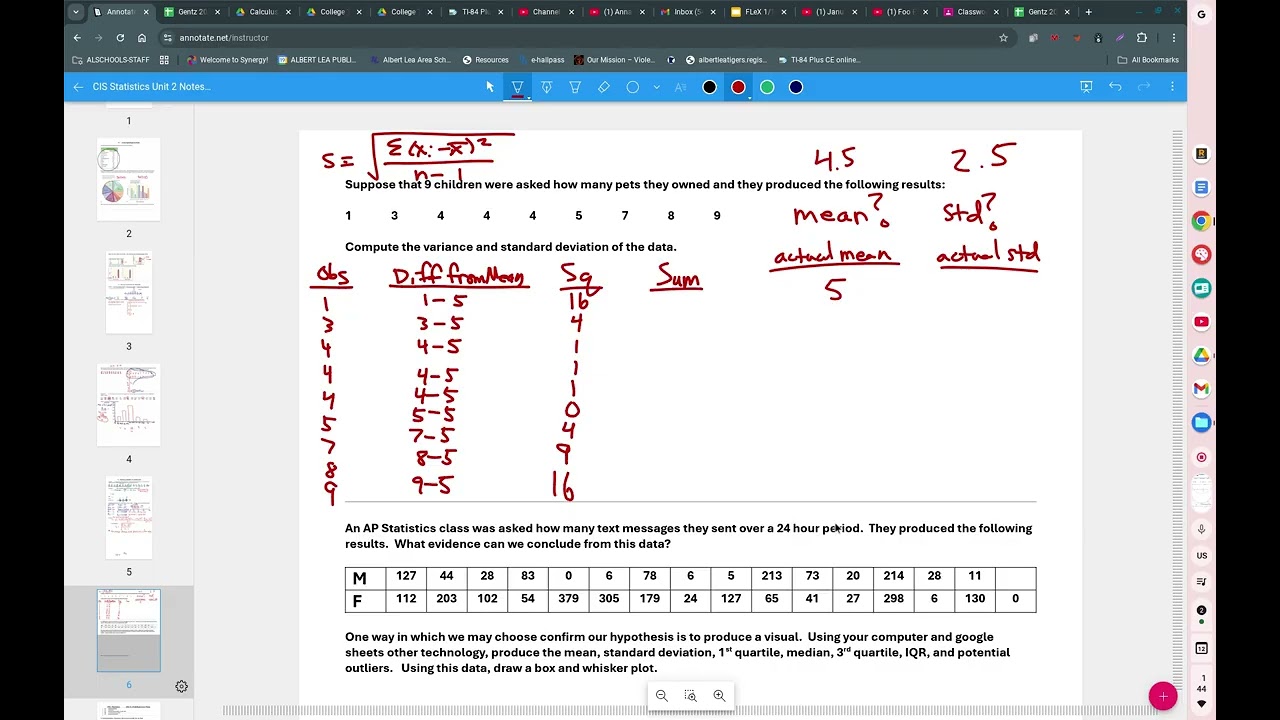Open the ALSCHOOLS-STAFF bookmark folder
This screenshot has width=1280, height=720.
[x=111, y=60]
